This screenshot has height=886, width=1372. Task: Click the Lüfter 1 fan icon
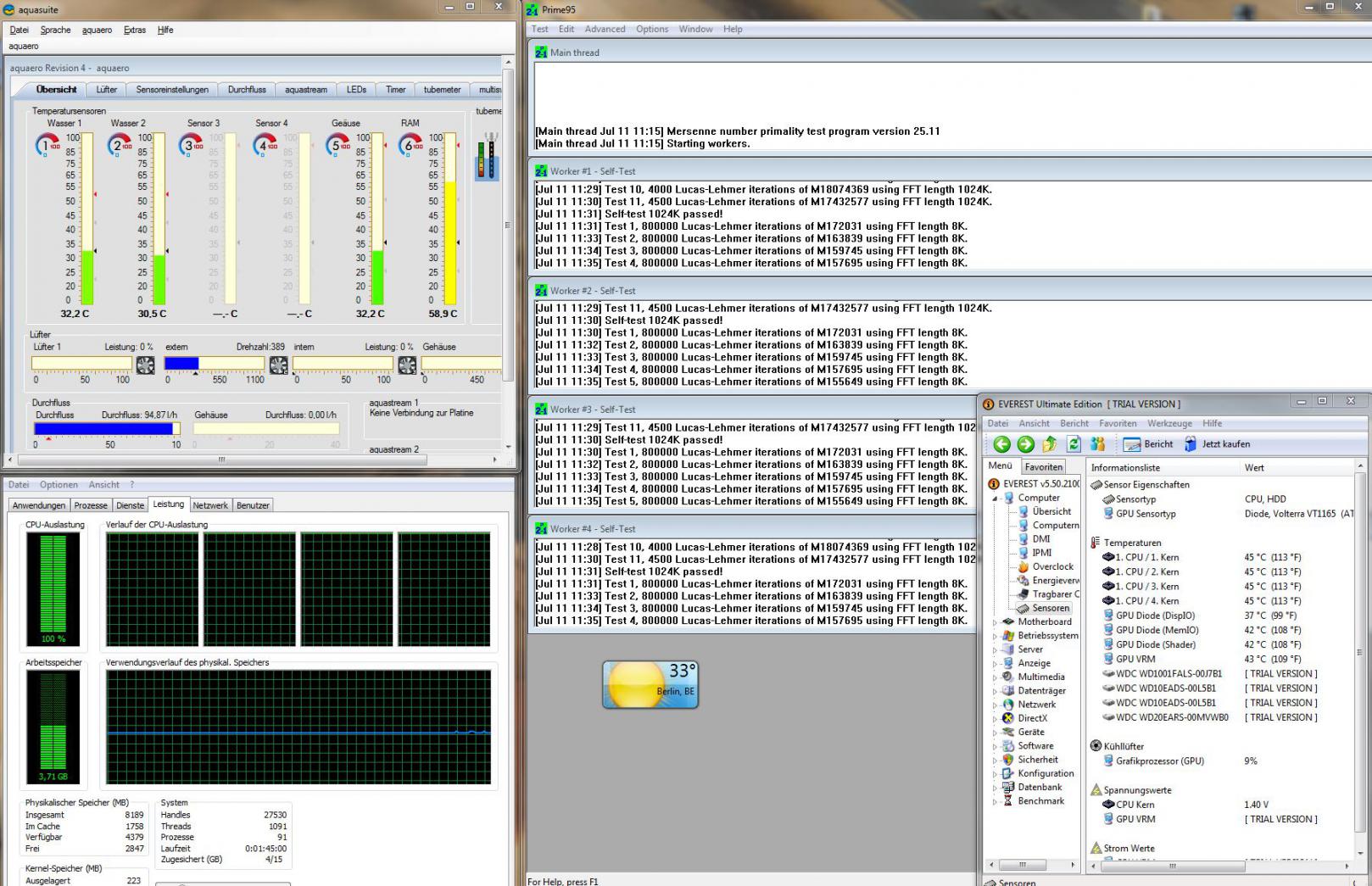click(x=146, y=365)
